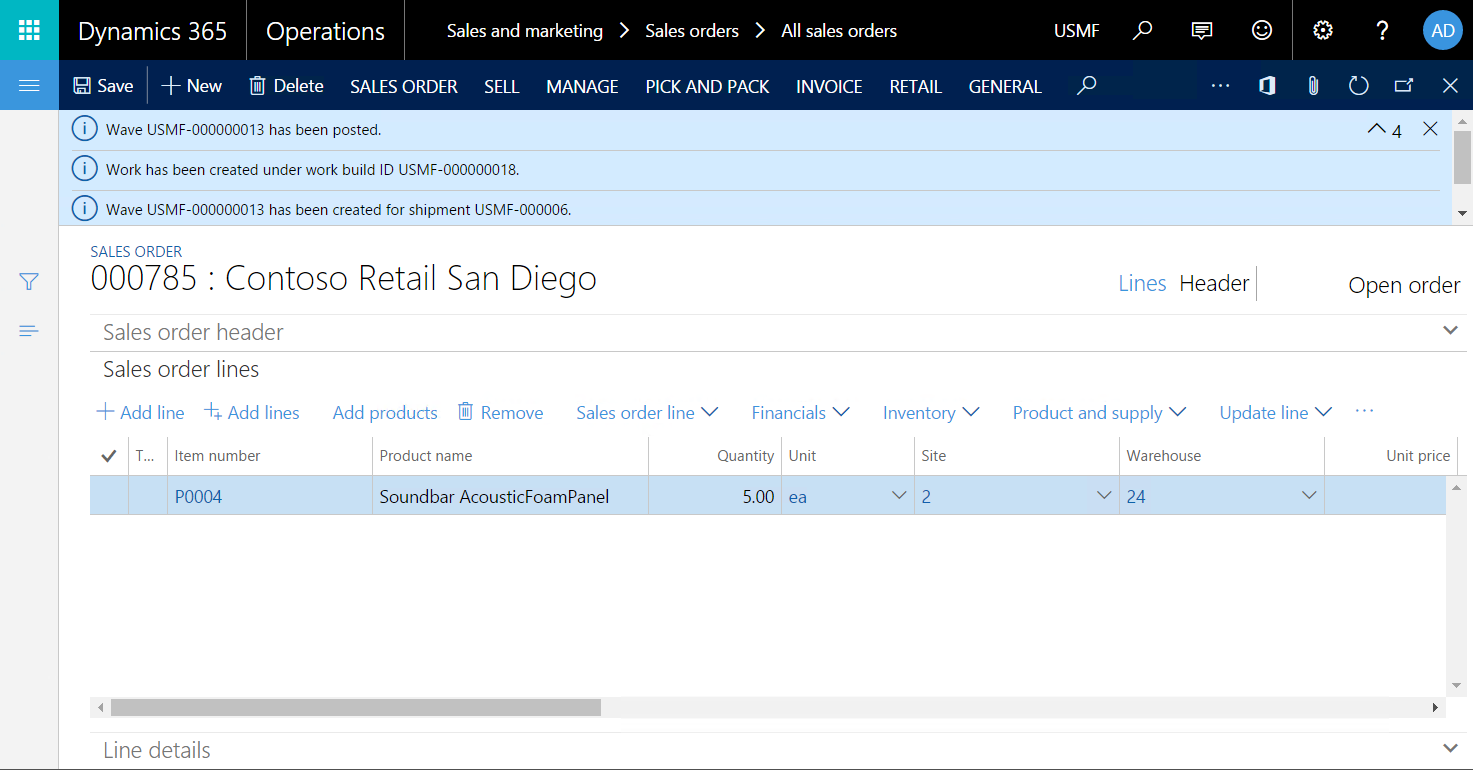This screenshot has width=1473, height=770.
Task: Collapse the message list showing 4
Action: 1385,130
